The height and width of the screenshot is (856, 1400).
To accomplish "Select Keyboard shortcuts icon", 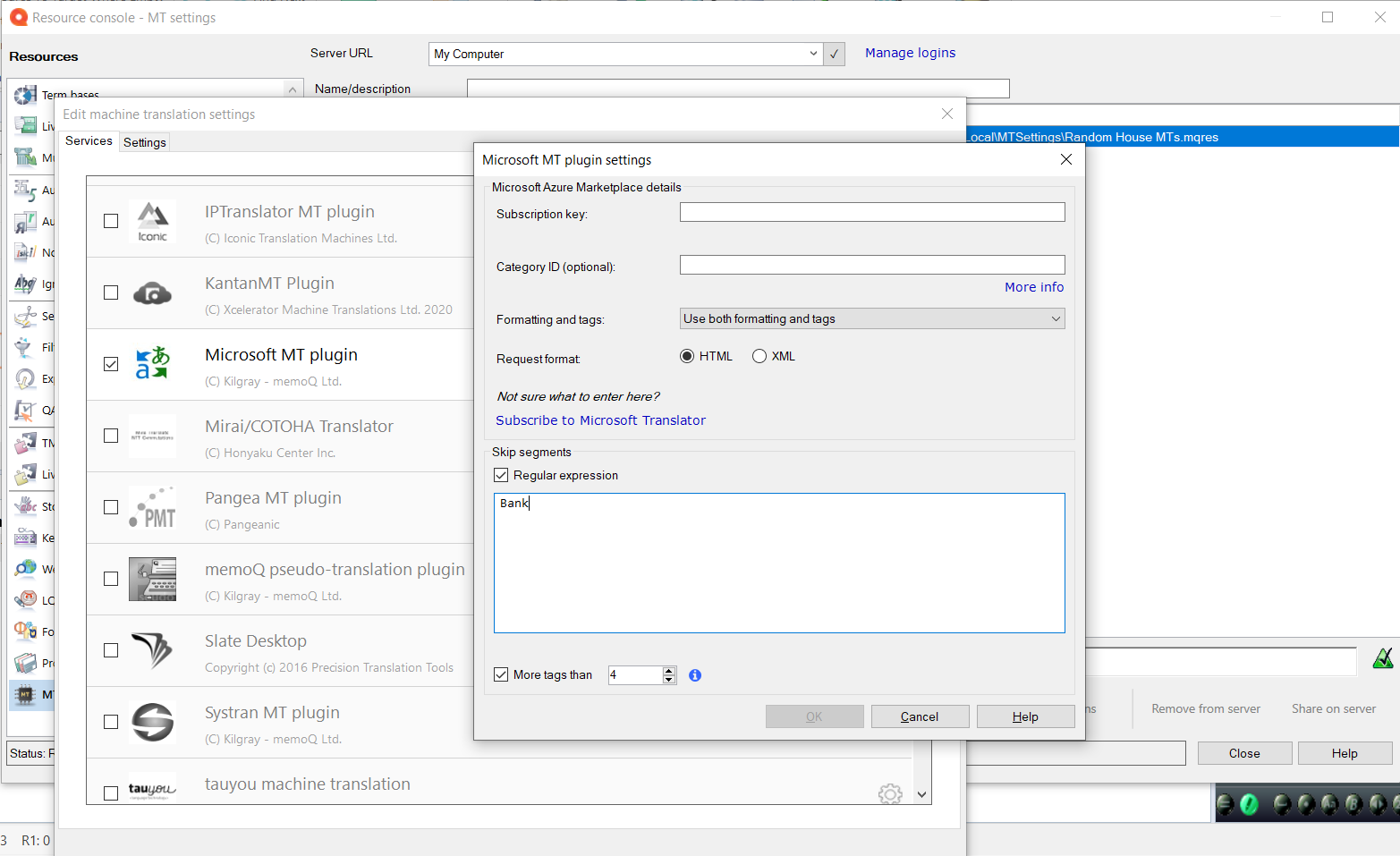I will pyautogui.click(x=25, y=538).
